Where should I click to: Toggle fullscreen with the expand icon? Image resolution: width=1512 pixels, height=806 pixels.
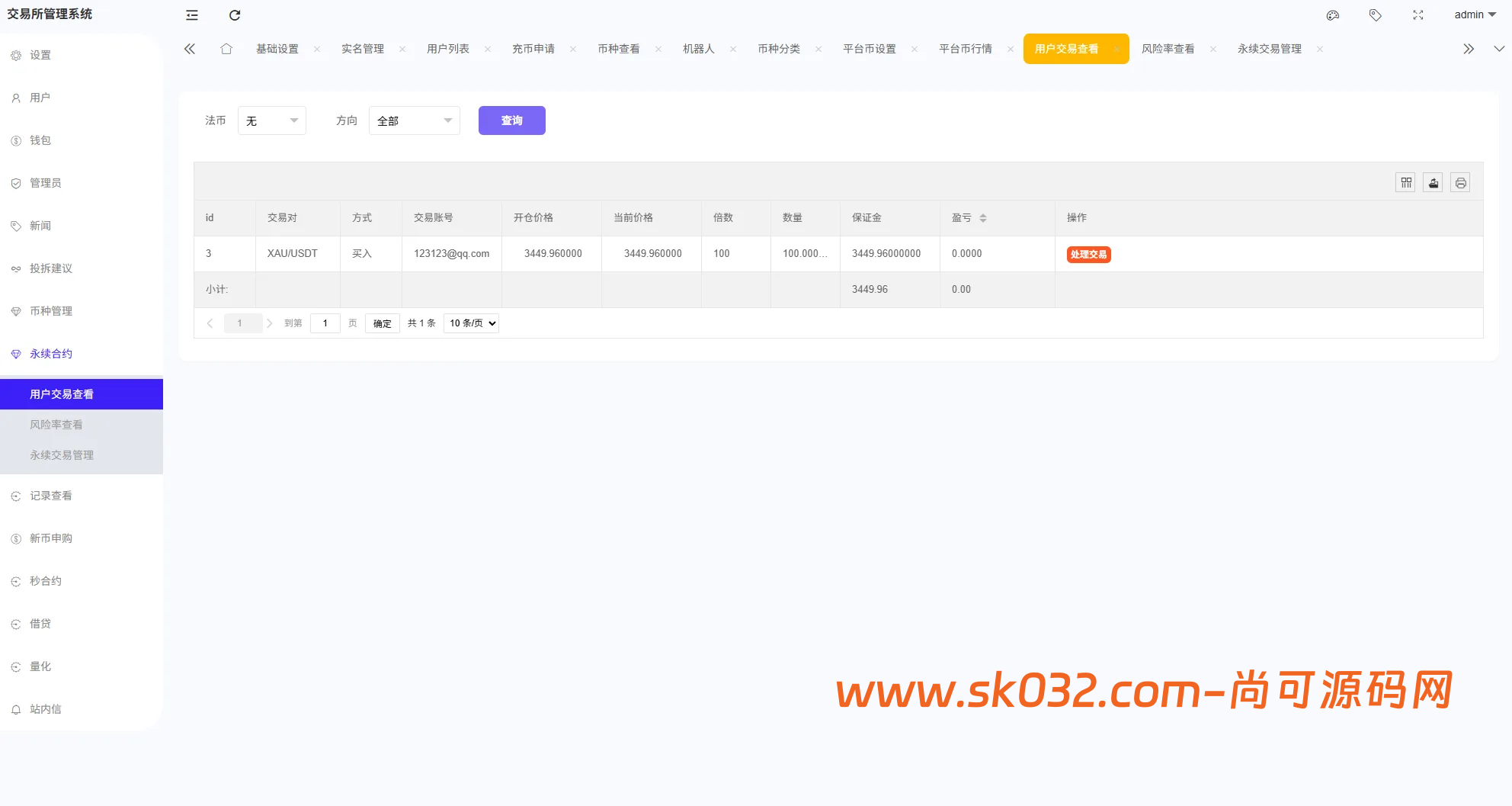coord(1418,15)
